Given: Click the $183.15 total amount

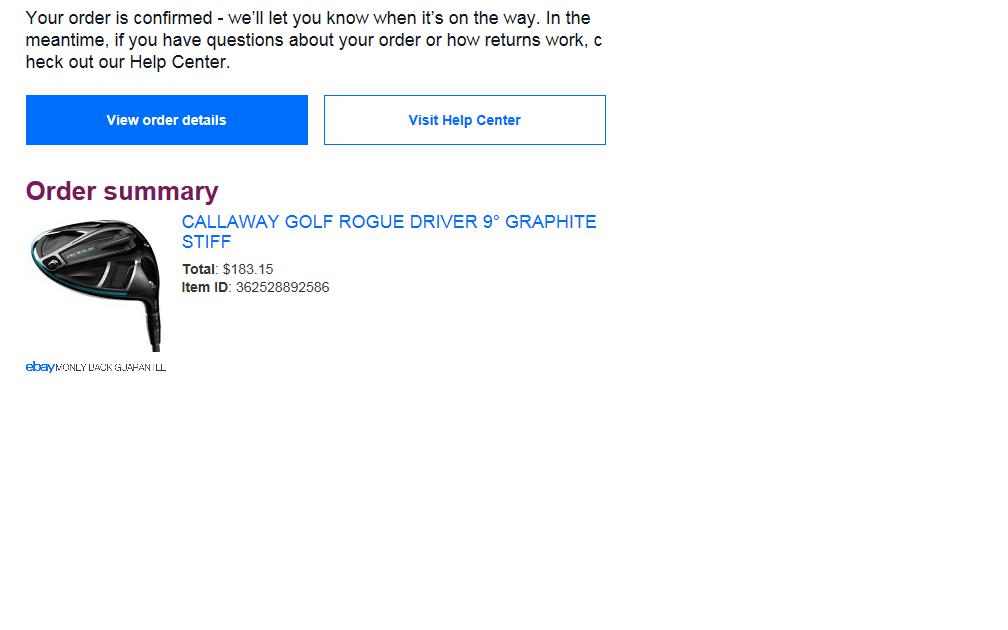Looking at the screenshot, I should 248,269.
